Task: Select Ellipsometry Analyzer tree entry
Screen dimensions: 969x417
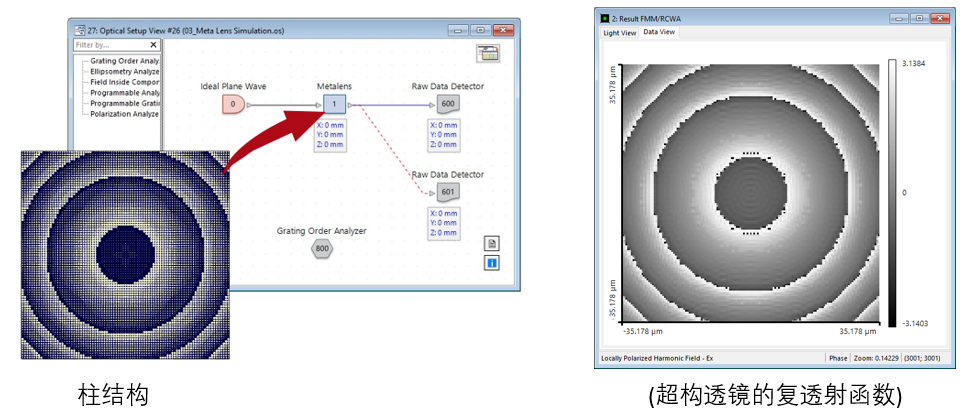Action: pos(124,72)
